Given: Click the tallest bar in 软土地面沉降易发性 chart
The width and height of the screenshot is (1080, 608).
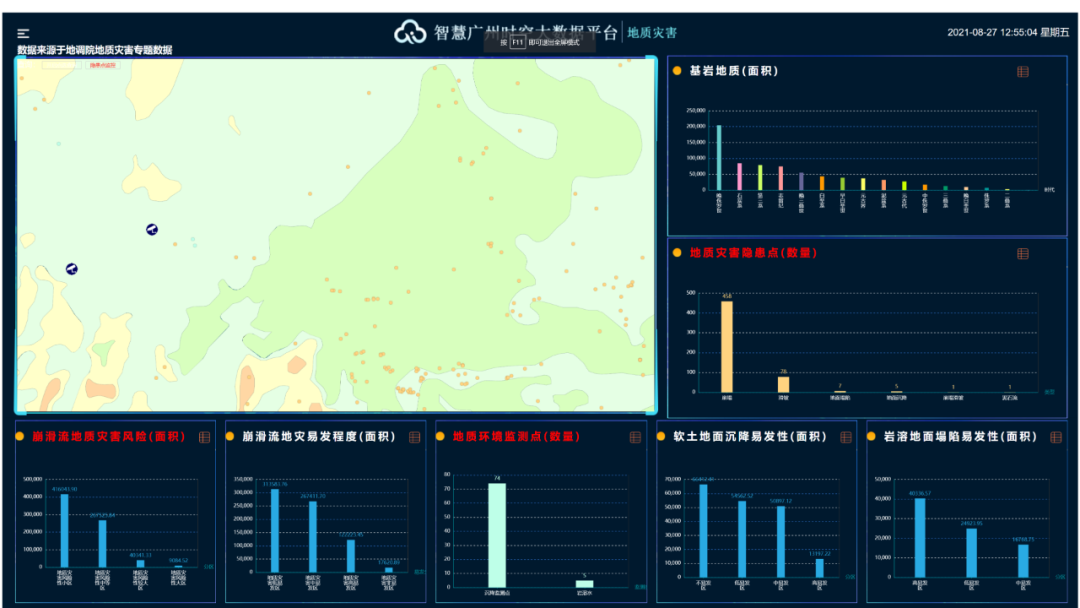Looking at the screenshot, I should point(703,531).
